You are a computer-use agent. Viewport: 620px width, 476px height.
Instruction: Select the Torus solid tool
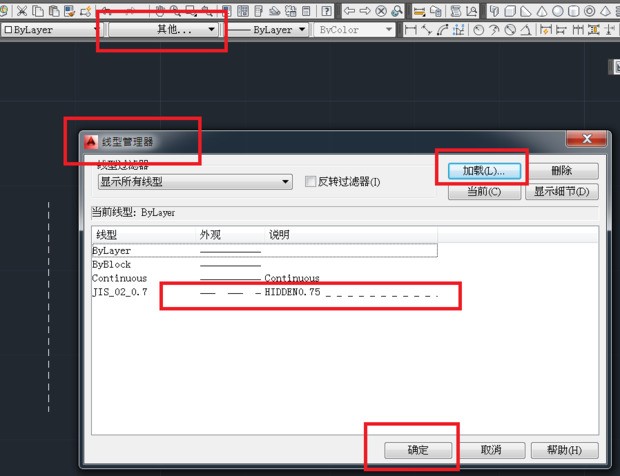tap(589, 11)
